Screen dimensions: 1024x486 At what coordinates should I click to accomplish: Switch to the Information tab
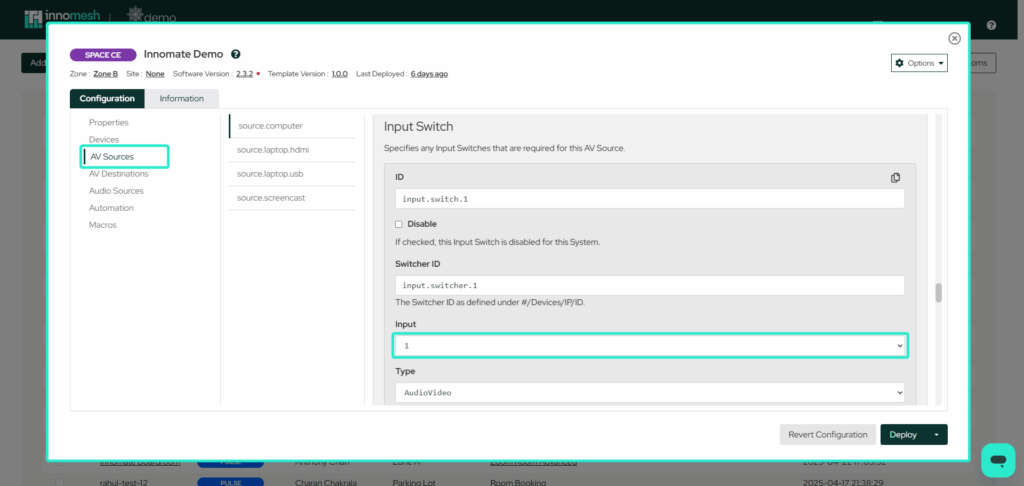(x=182, y=99)
